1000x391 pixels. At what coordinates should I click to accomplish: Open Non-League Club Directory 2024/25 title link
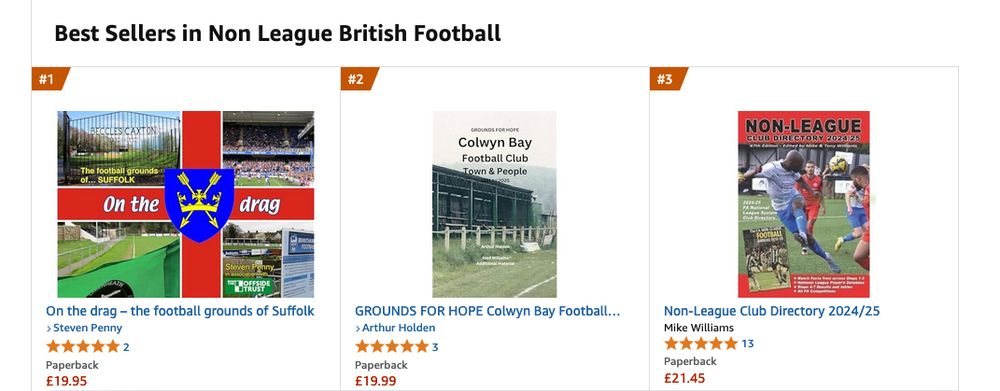(772, 311)
